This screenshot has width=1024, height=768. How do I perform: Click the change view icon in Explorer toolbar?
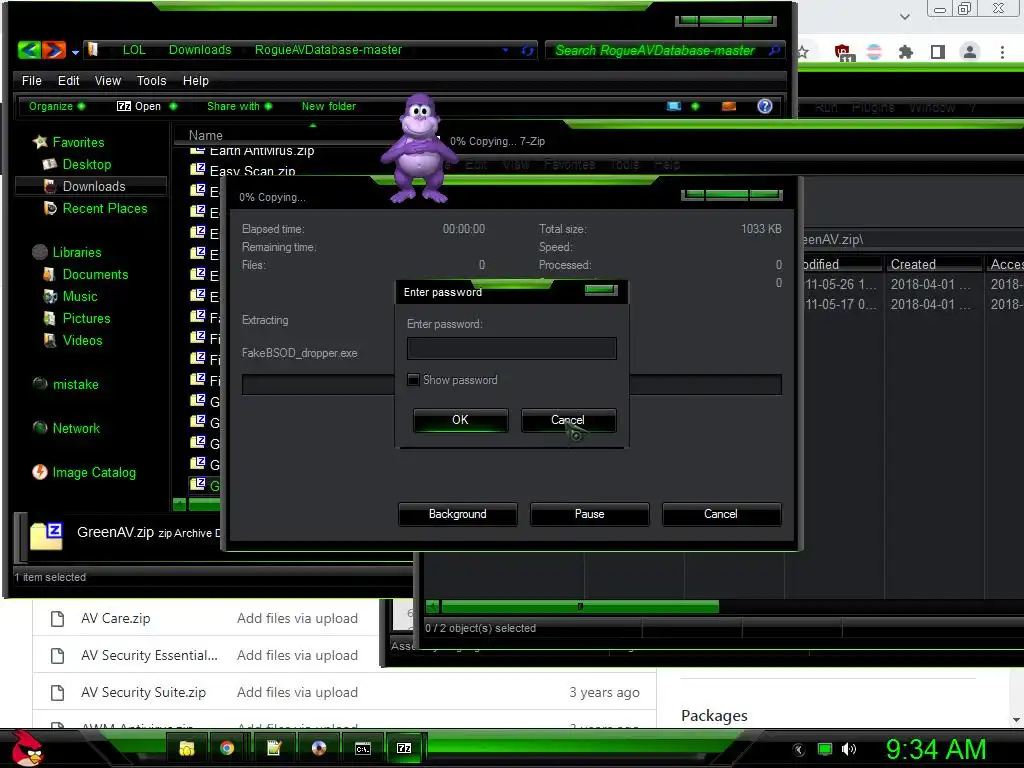[674, 106]
